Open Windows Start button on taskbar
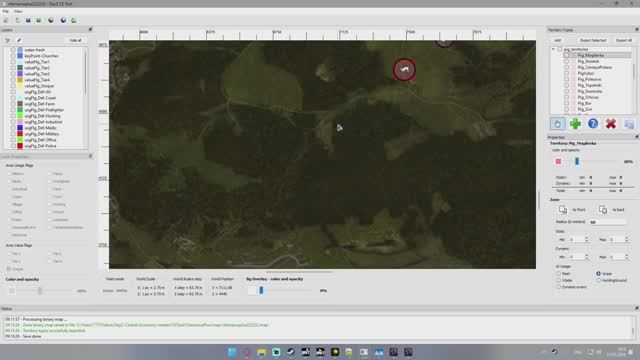640x360 pixels. (232, 352)
